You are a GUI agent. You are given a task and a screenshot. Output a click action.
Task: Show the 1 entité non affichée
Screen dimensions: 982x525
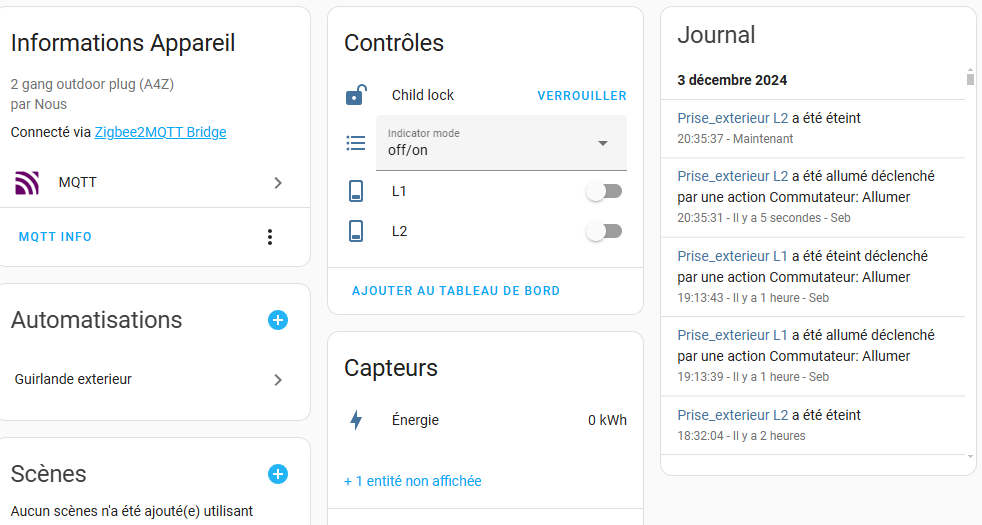coord(413,481)
